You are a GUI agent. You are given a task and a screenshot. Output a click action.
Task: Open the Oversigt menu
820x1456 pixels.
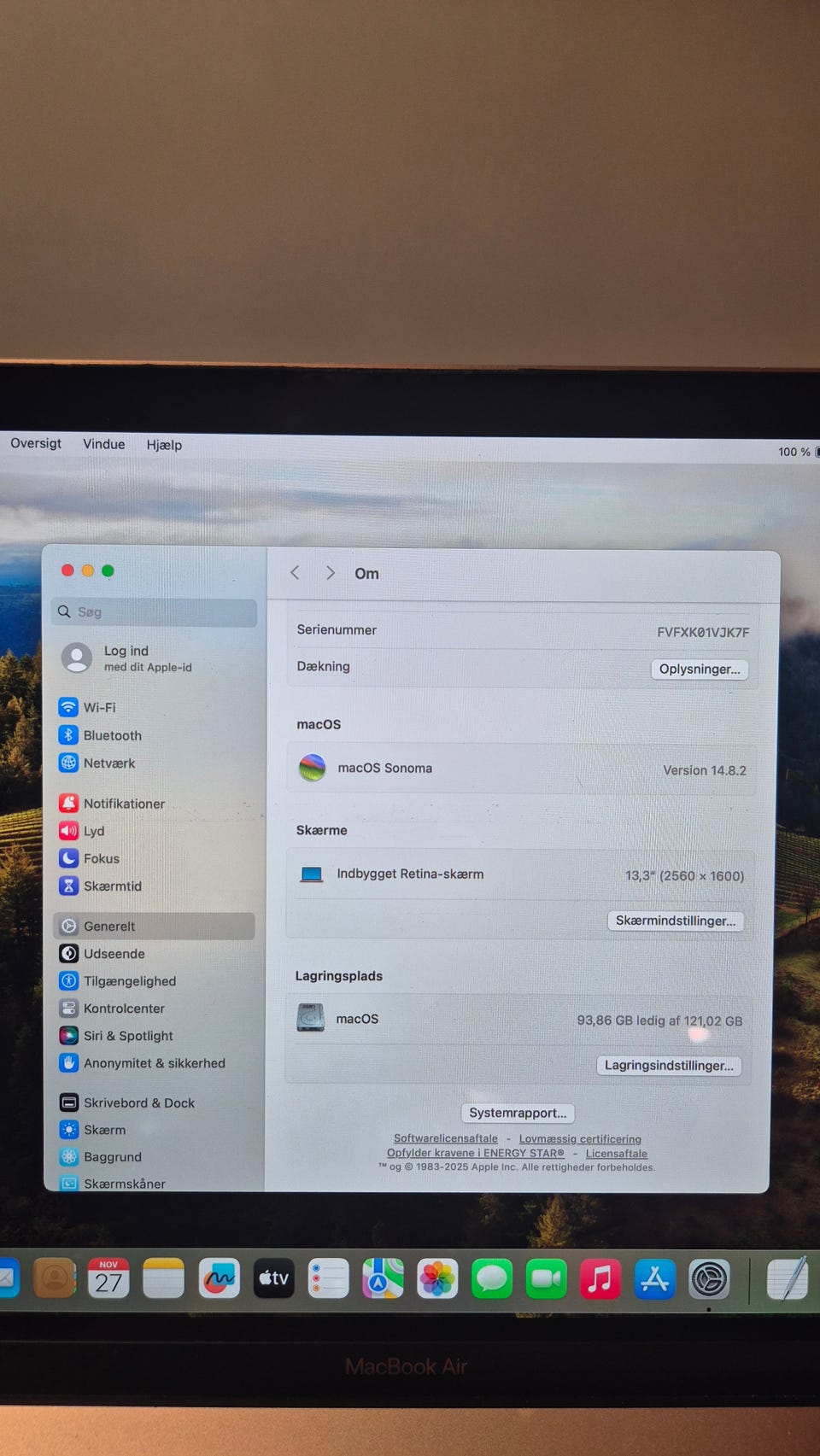36,443
